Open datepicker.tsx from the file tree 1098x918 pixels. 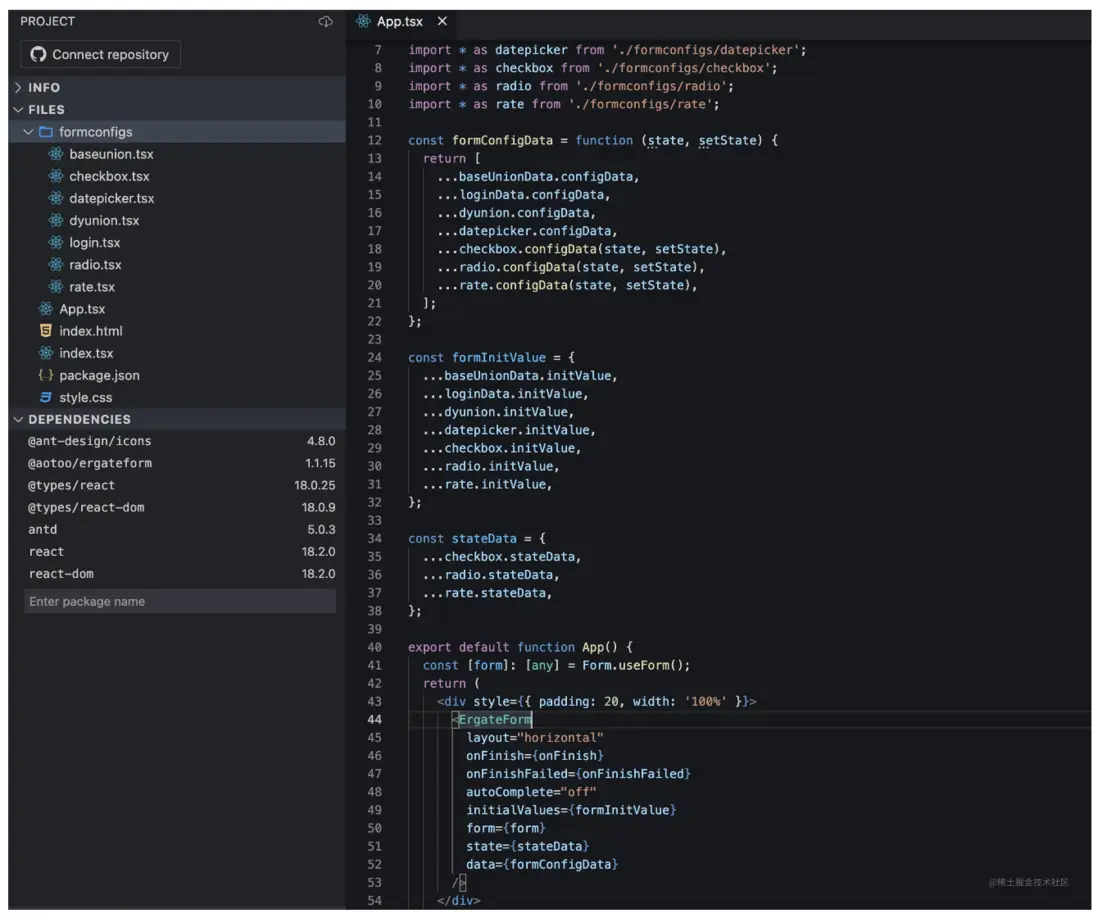pos(111,198)
